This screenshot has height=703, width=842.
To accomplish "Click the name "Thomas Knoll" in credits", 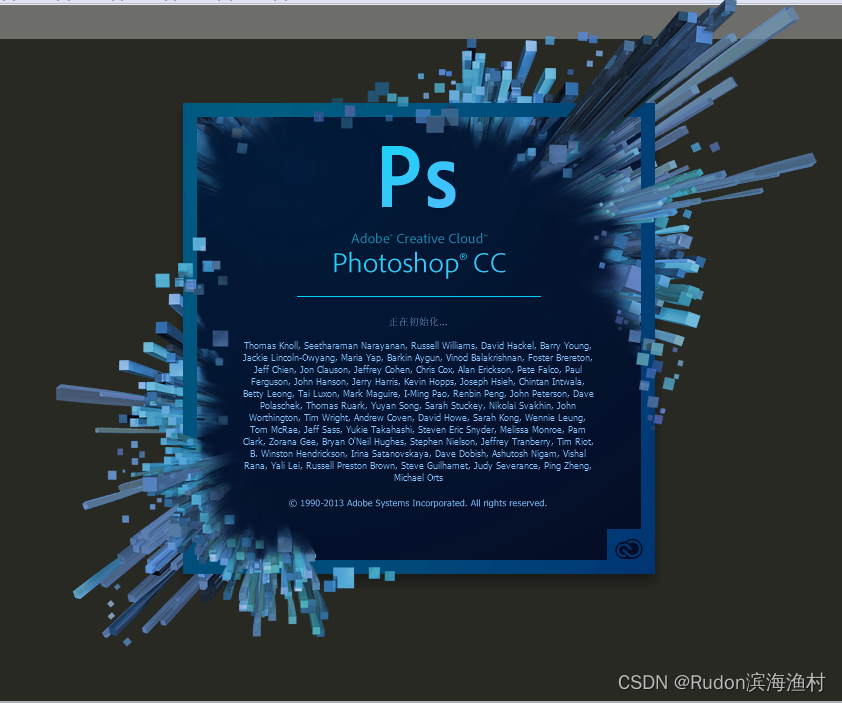I will pos(271,346).
